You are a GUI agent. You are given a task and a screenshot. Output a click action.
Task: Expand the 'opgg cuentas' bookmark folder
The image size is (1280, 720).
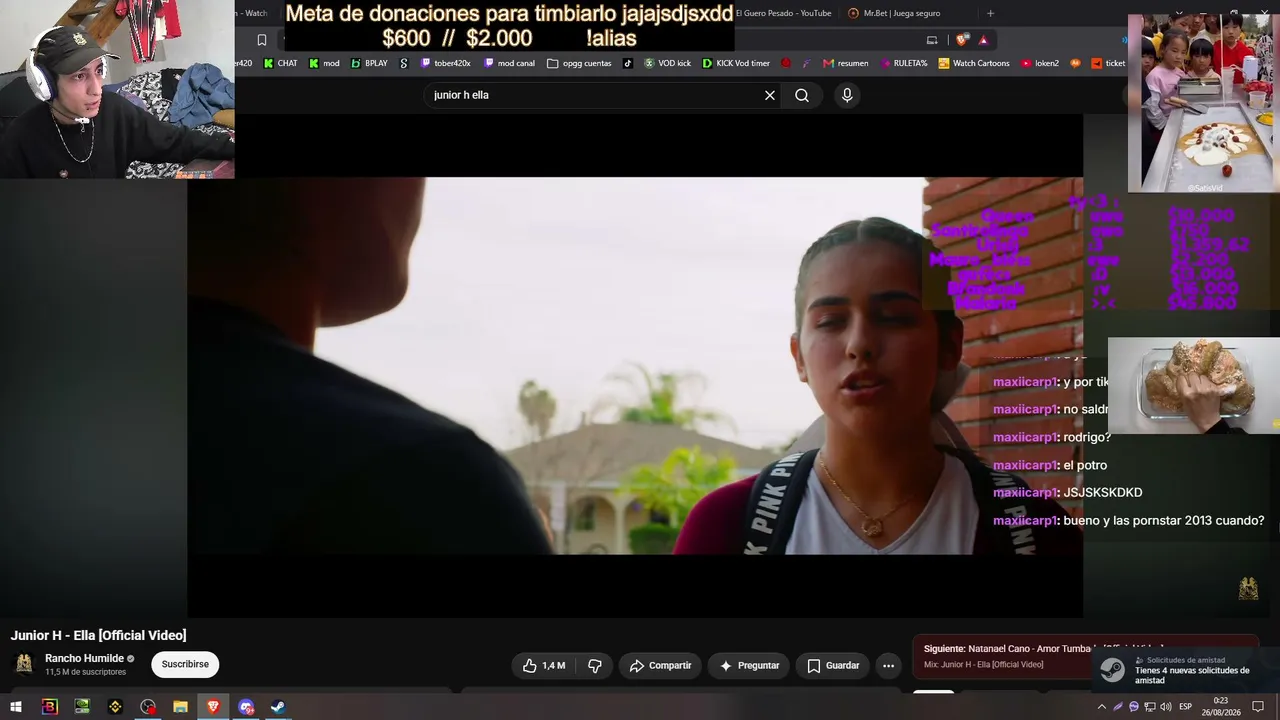click(x=579, y=63)
